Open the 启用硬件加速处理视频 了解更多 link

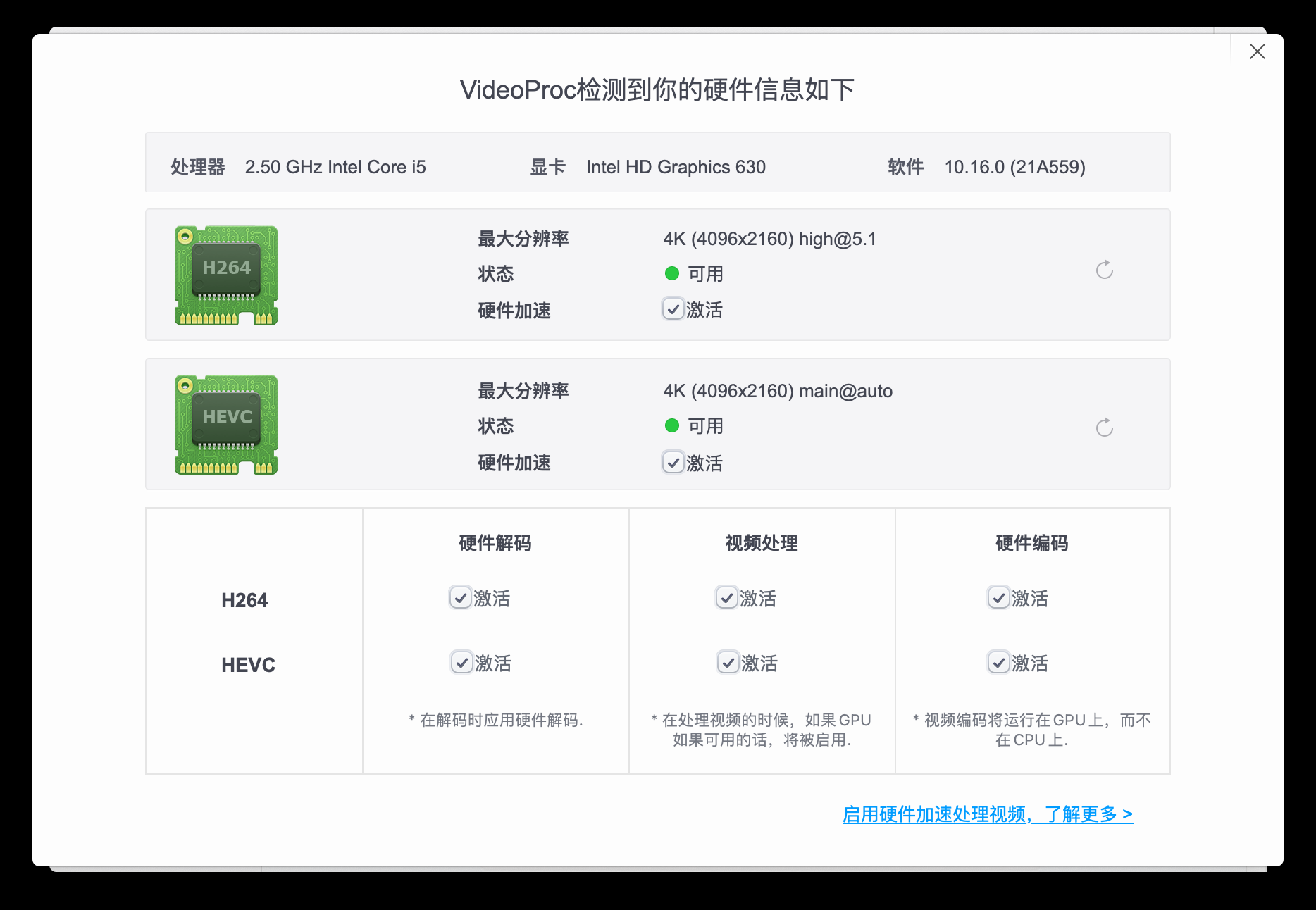tap(988, 814)
